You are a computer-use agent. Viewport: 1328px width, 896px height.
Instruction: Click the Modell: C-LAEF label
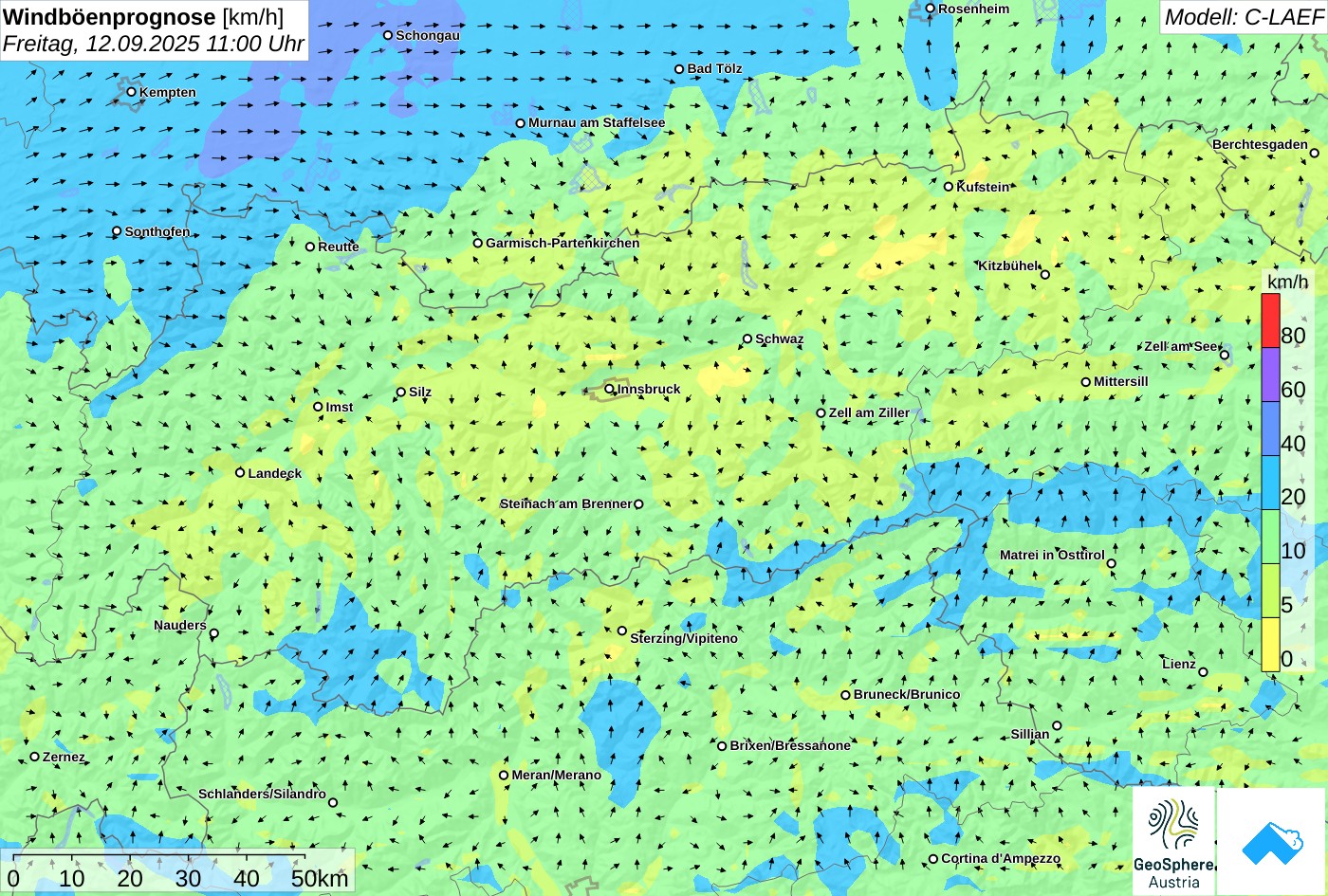click(x=1243, y=17)
